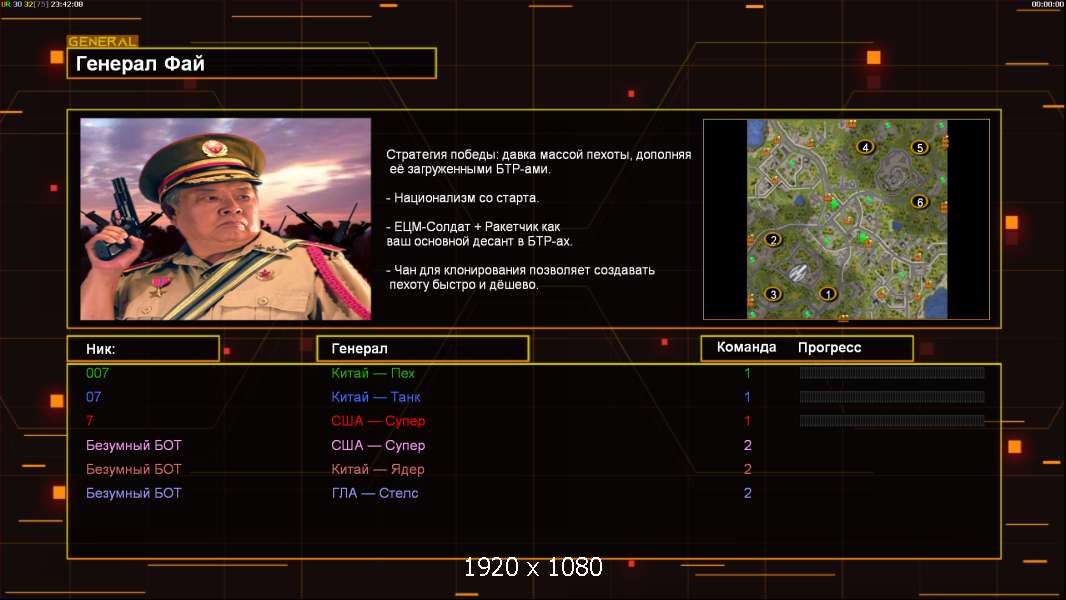The width and height of the screenshot is (1066, 600).
Task: Click General Fai's portrait image
Action: pos(226,219)
